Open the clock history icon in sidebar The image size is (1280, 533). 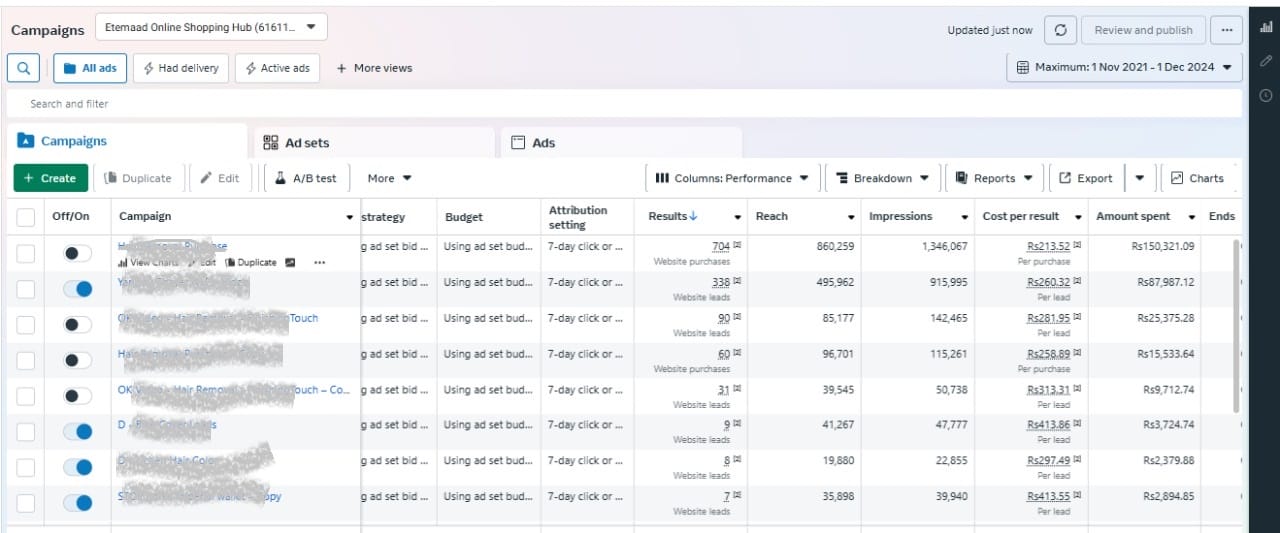coord(1266,95)
